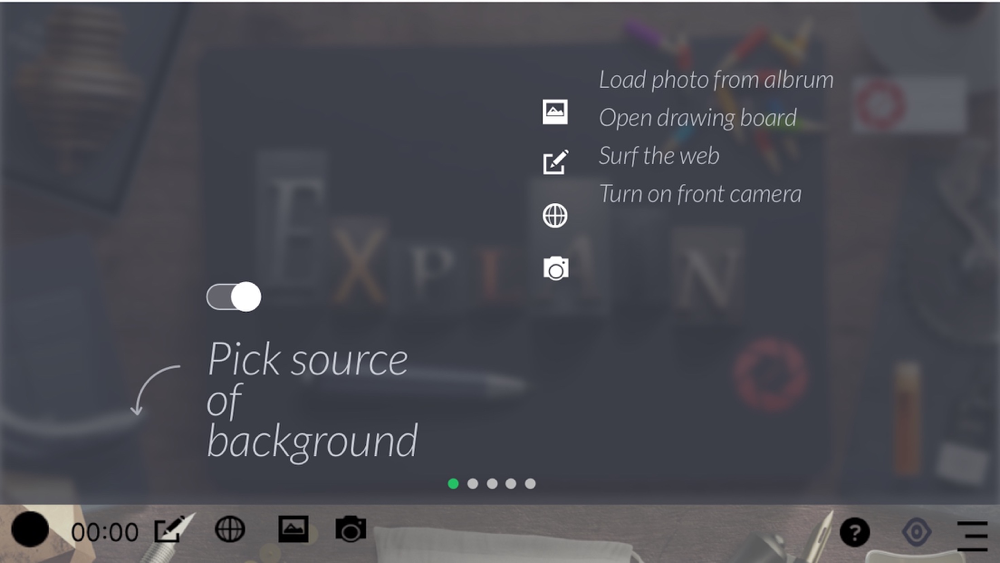This screenshot has height=563, width=1000.
Task: Click 'Turn on front camera' text
Action: click(x=700, y=194)
